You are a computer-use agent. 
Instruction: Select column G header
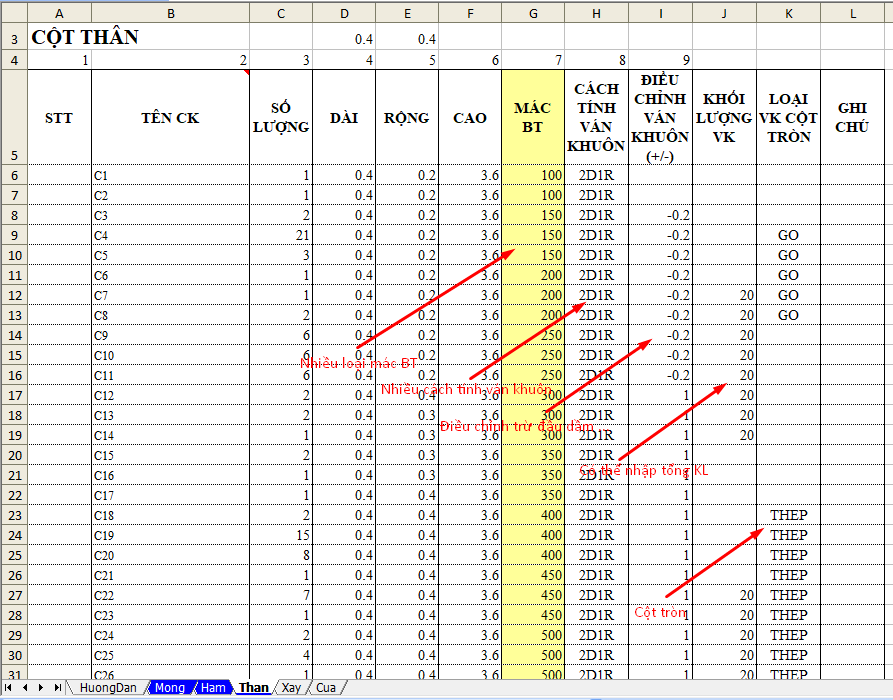(x=532, y=12)
